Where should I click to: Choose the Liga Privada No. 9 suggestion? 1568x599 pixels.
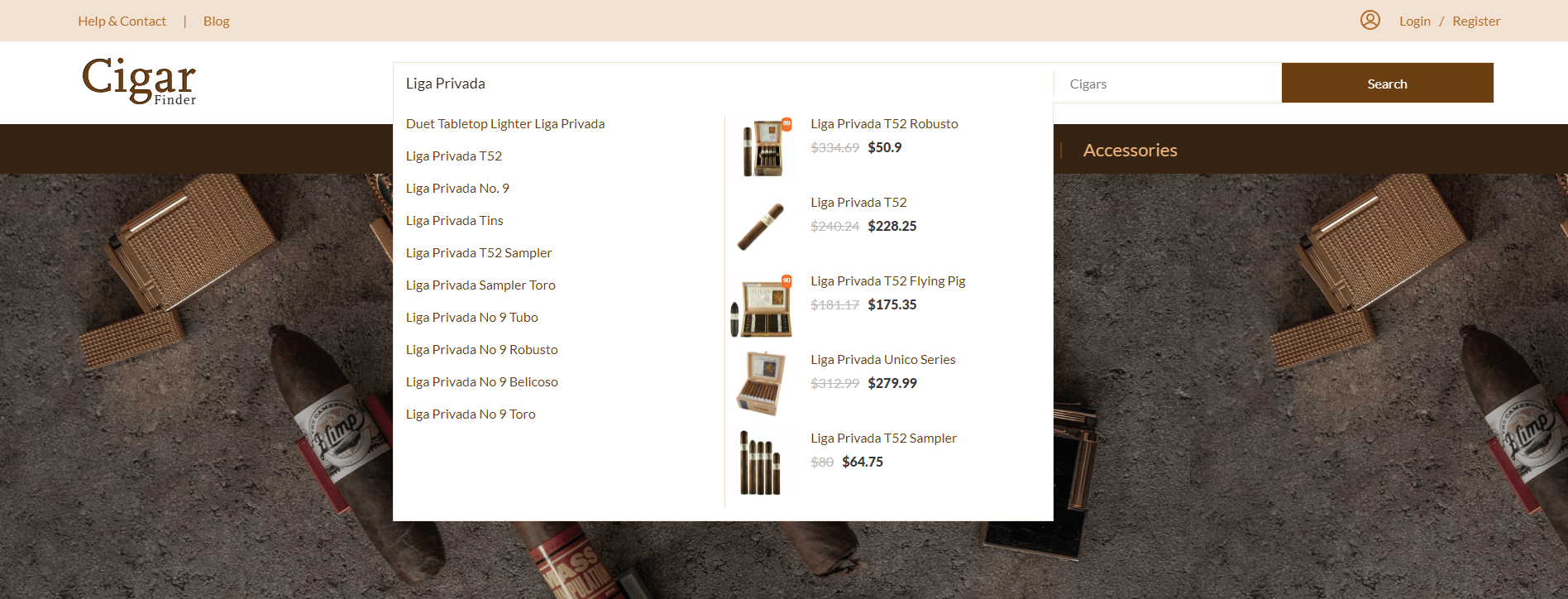[457, 189]
